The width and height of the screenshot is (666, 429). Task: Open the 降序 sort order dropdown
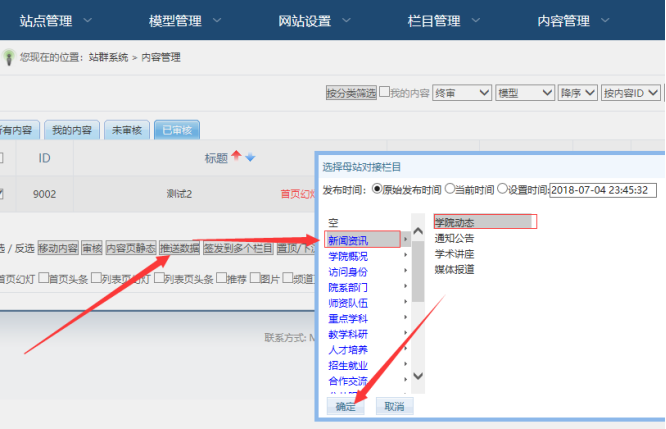tap(577, 93)
